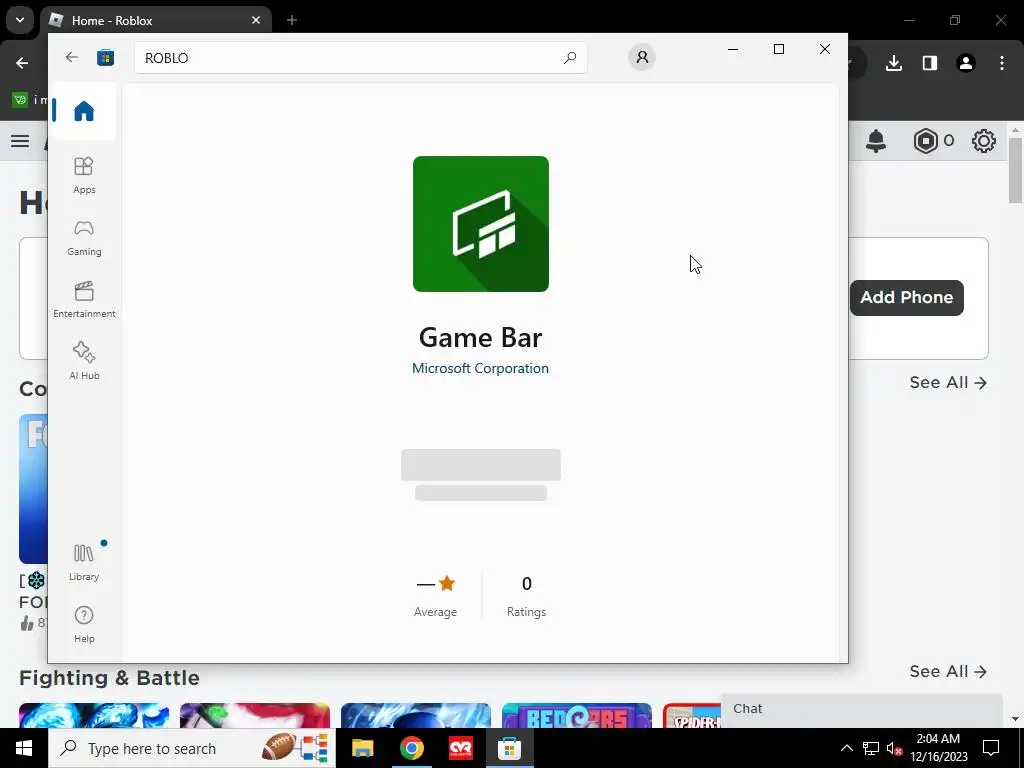This screenshot has height=768, width=1024.
Task: Open the Apps section in Store sidebar
Action: tap(84, 175)
